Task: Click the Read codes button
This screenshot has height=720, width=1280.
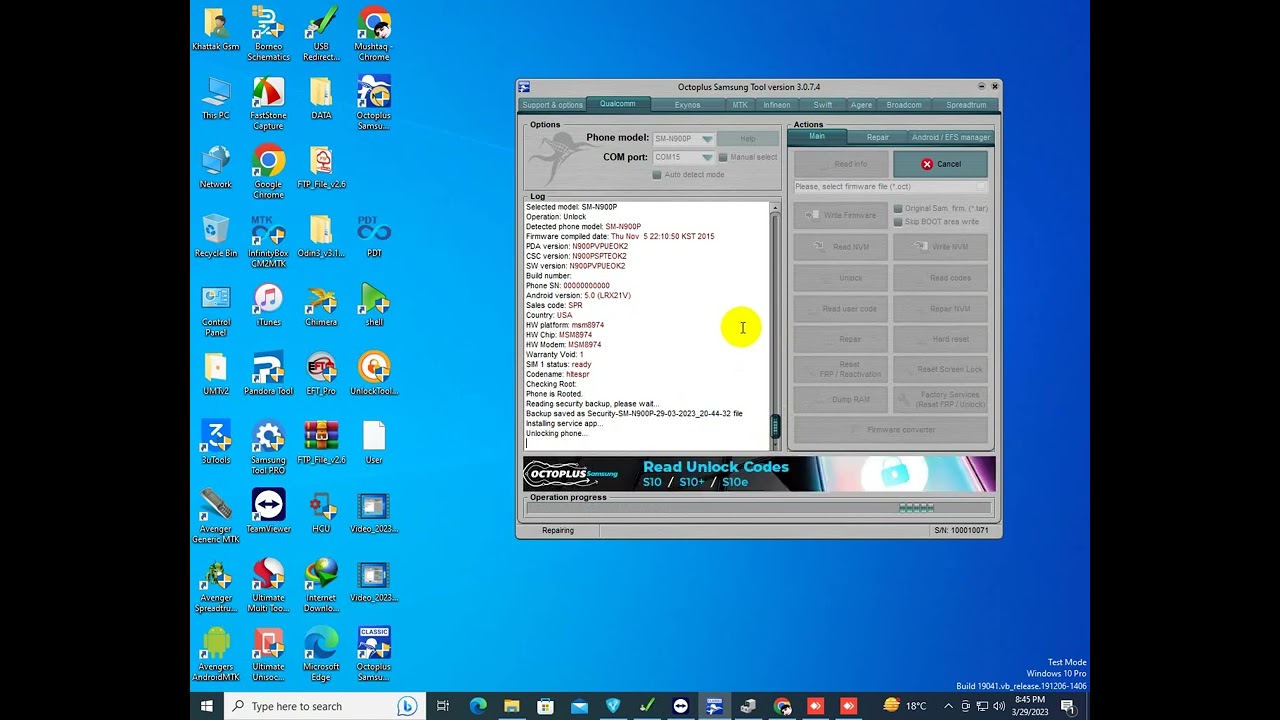Action: coord(941,278)
